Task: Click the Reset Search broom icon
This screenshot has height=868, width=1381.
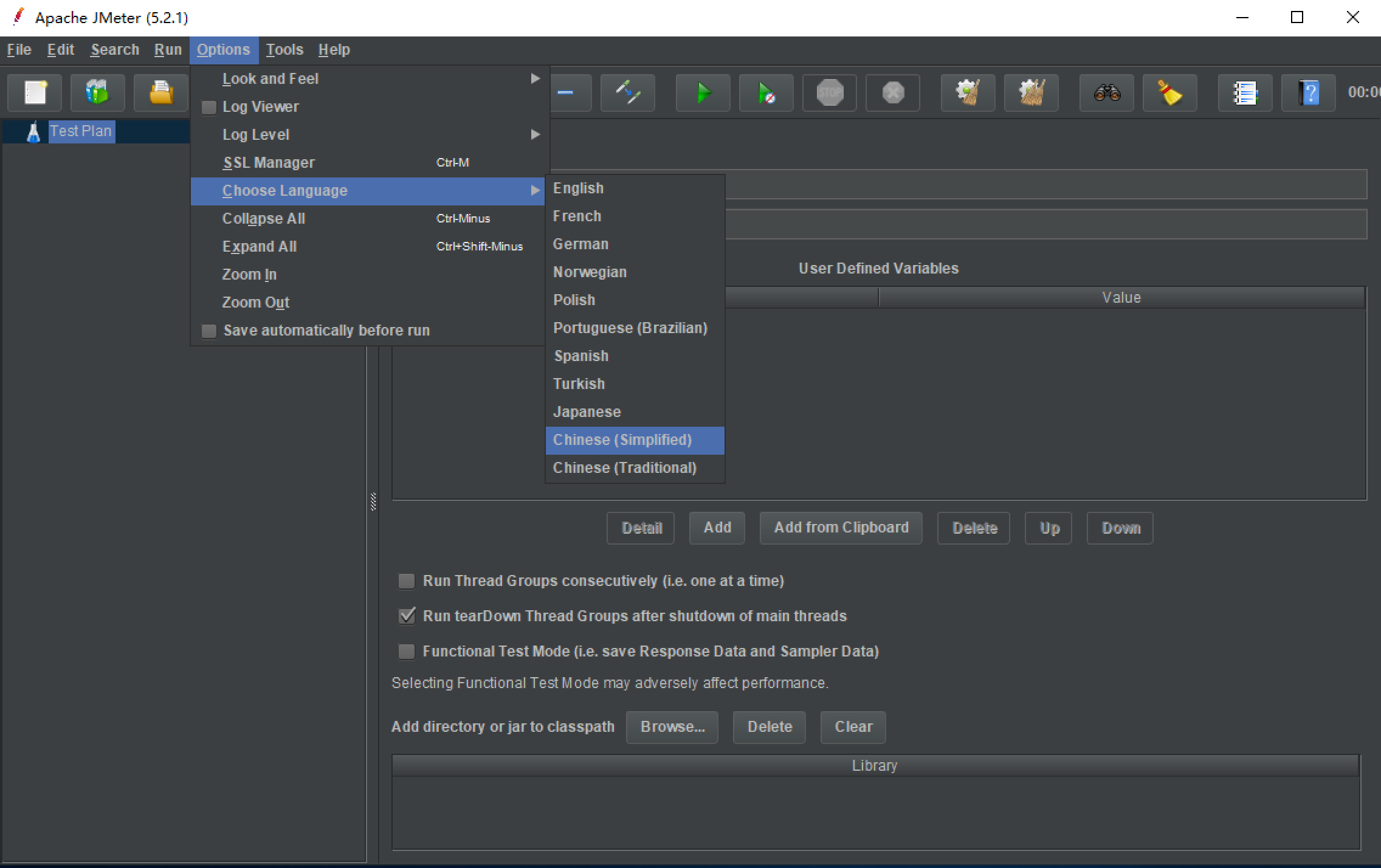Action: tap(1169, 93)
